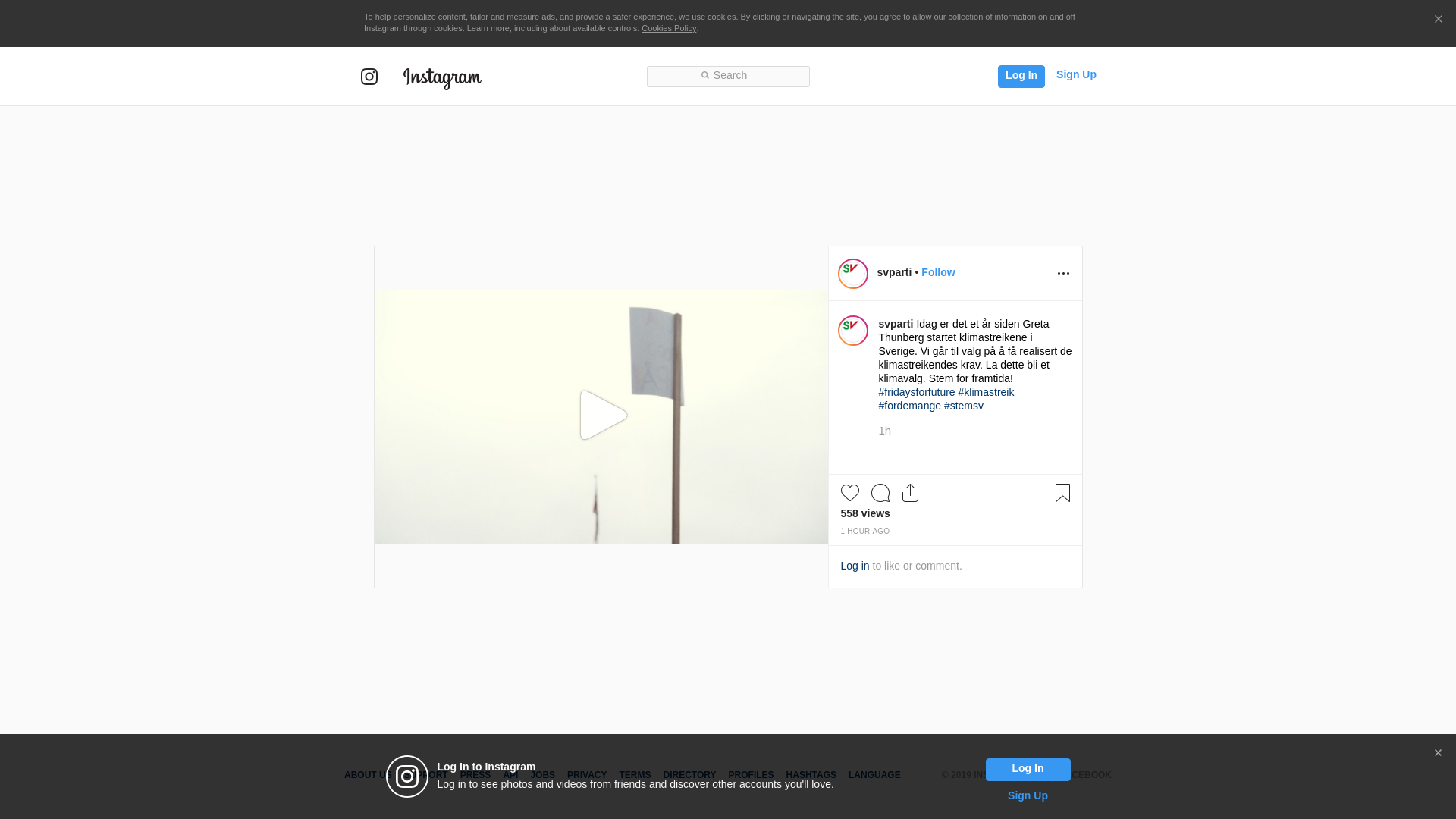Click the Search input field
Viewport: 1456px width, 819px height.
[728, 76]
